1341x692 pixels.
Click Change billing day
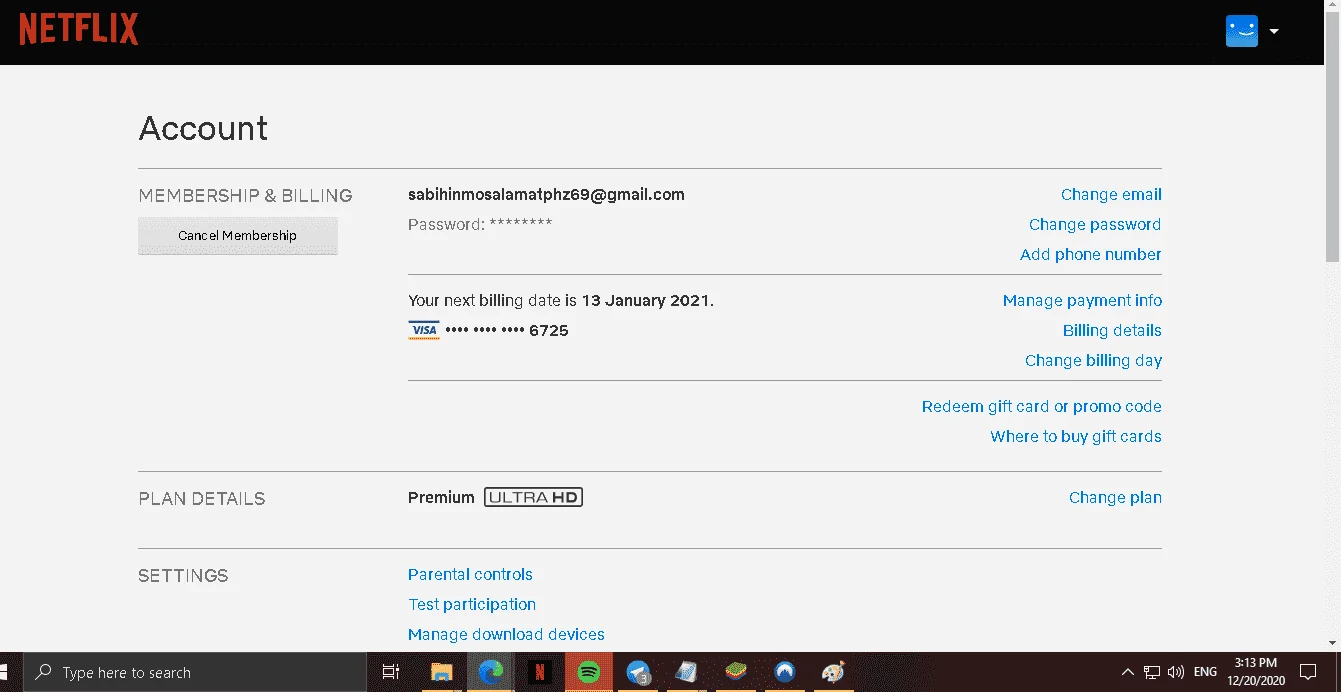point(1093,361)
